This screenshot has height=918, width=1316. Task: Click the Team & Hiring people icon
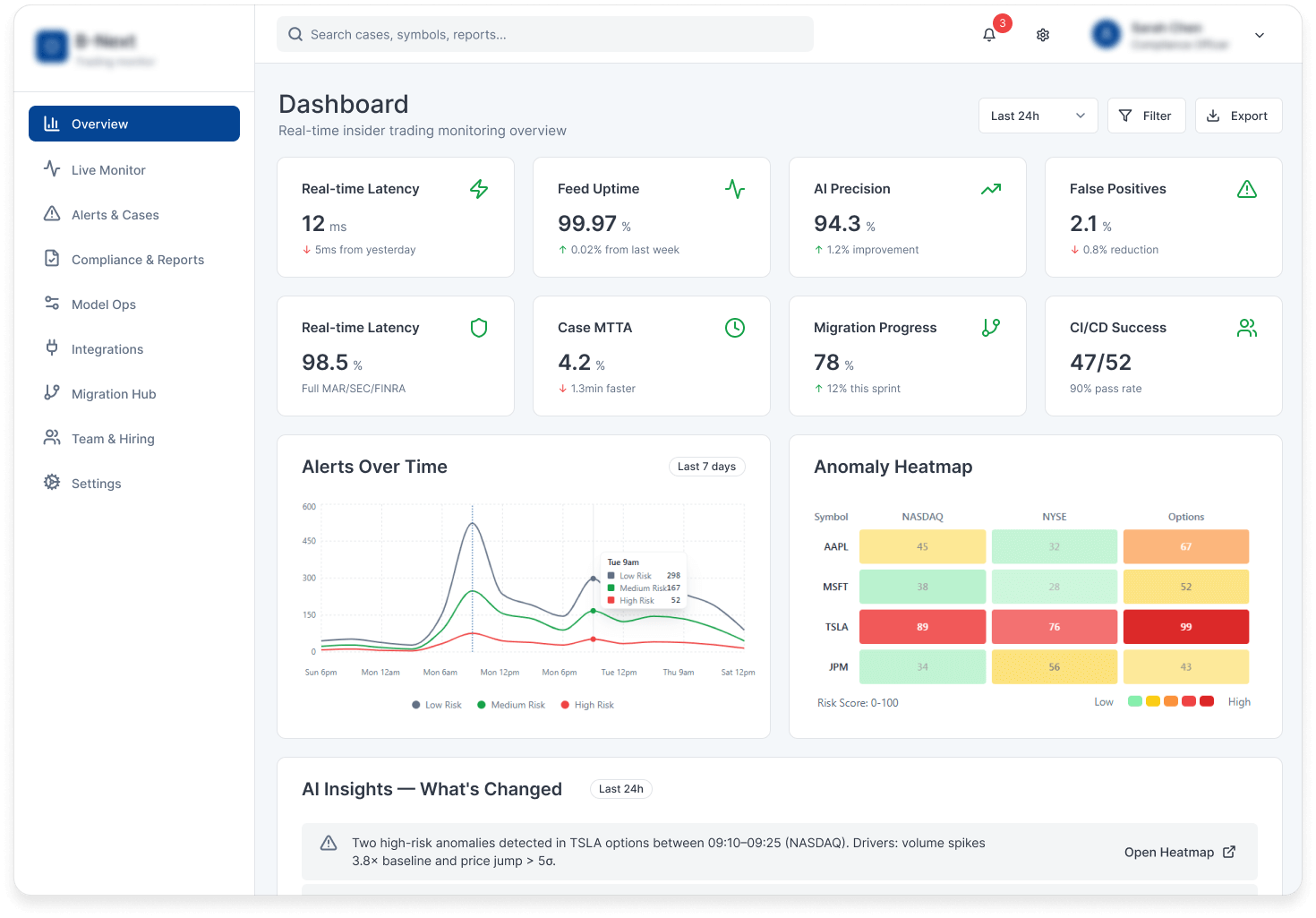coord(52,437)
